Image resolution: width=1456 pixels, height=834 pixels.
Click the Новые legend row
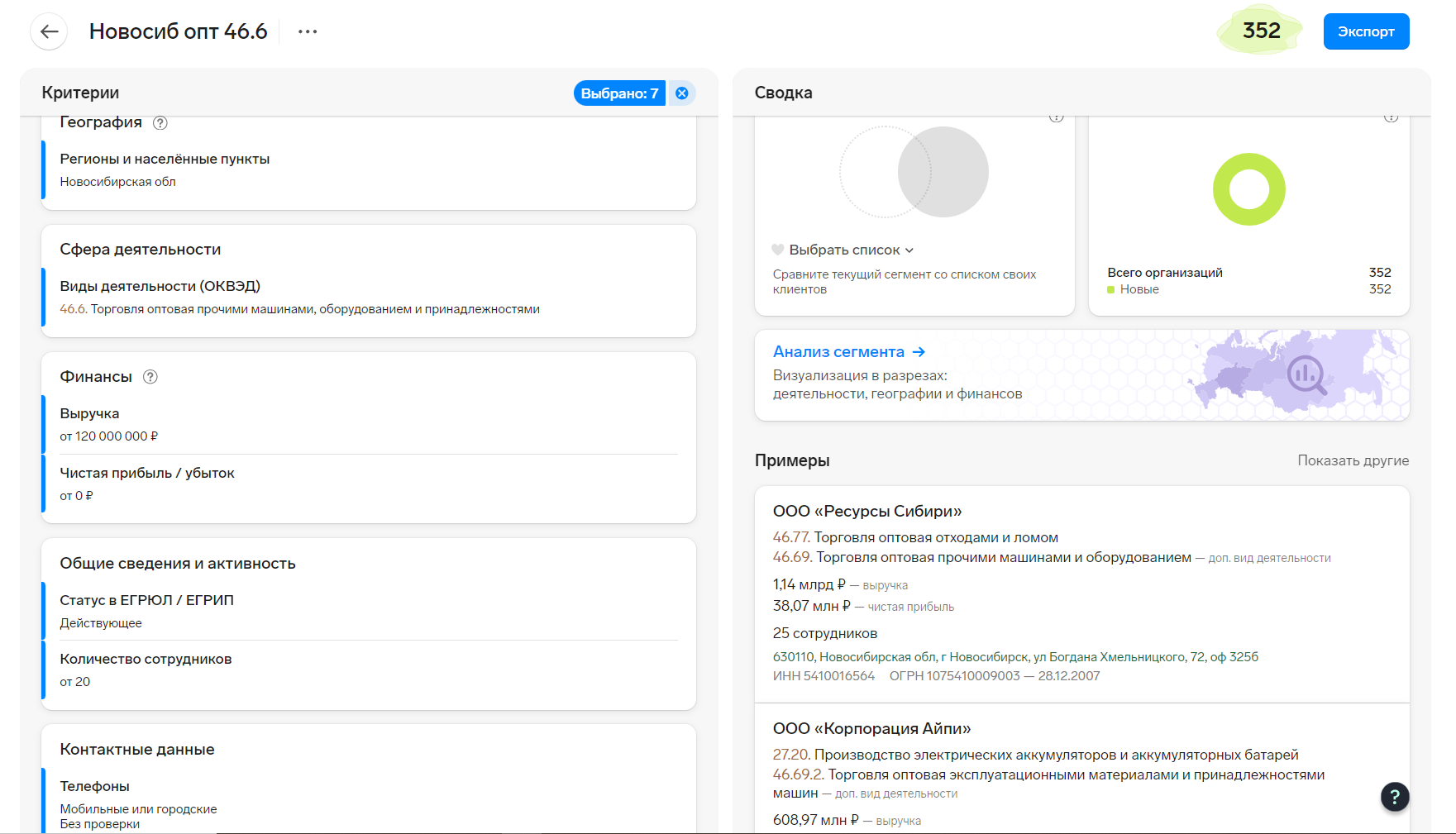[x=1248, y=289]
